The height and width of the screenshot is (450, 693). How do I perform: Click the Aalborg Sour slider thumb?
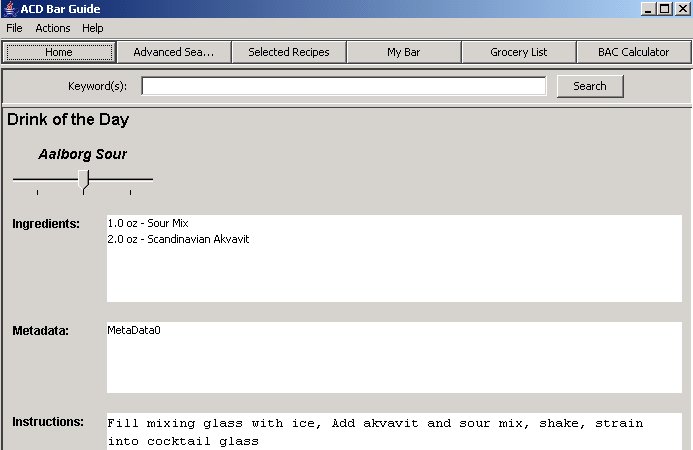84,179
